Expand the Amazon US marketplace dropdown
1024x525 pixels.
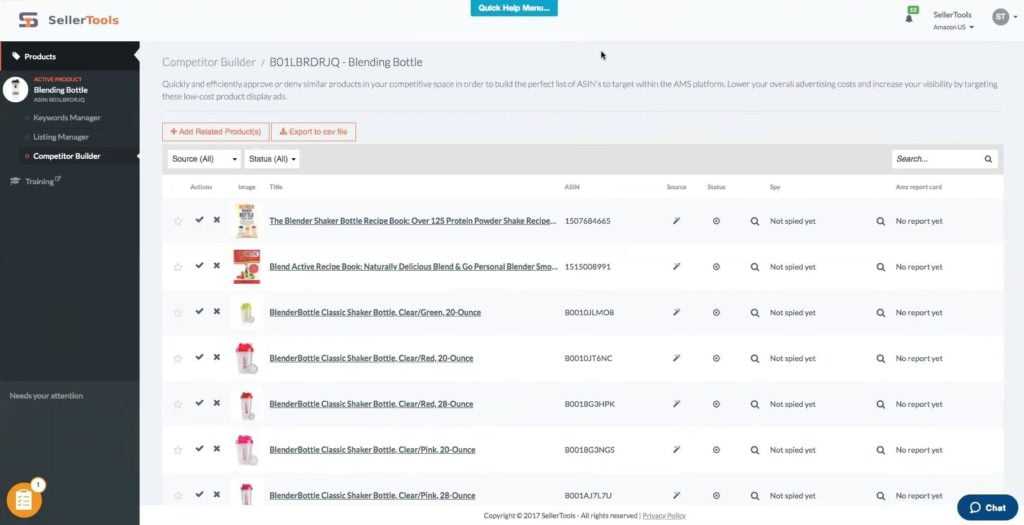(x=953, y=27)
